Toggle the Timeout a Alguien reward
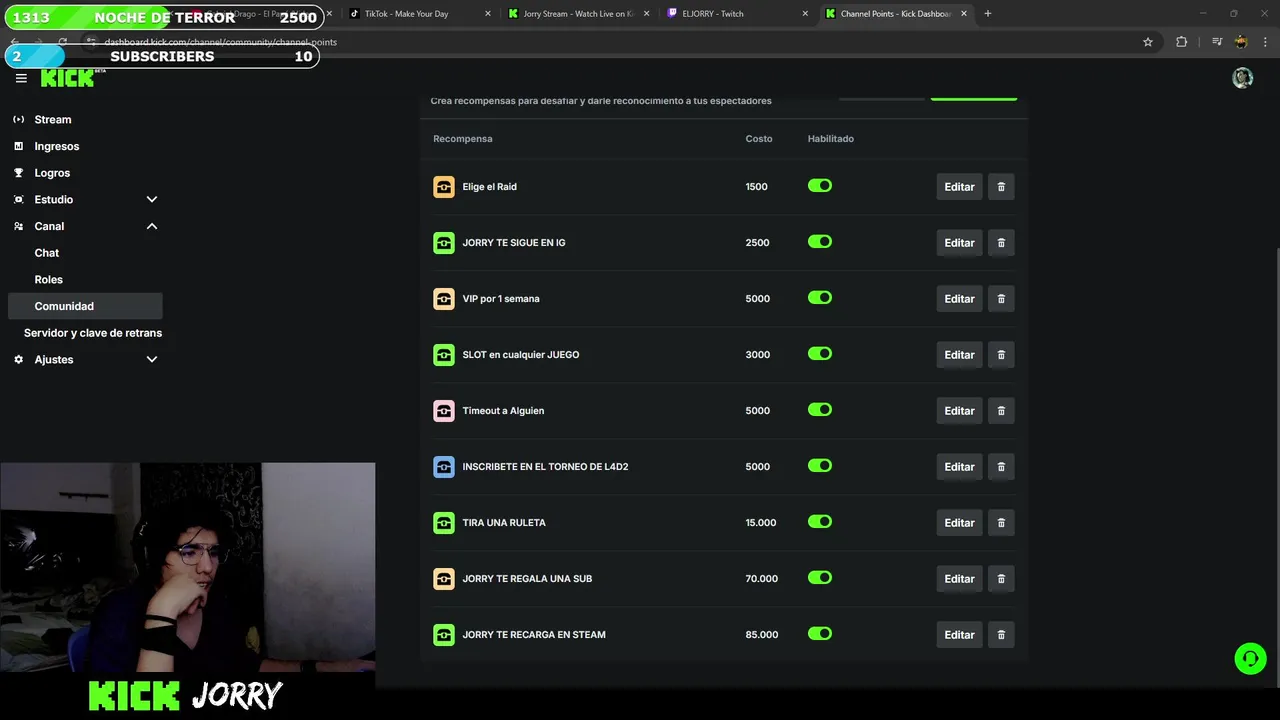The height and width of the screenshot is (720, 1280). coord(820,410)
